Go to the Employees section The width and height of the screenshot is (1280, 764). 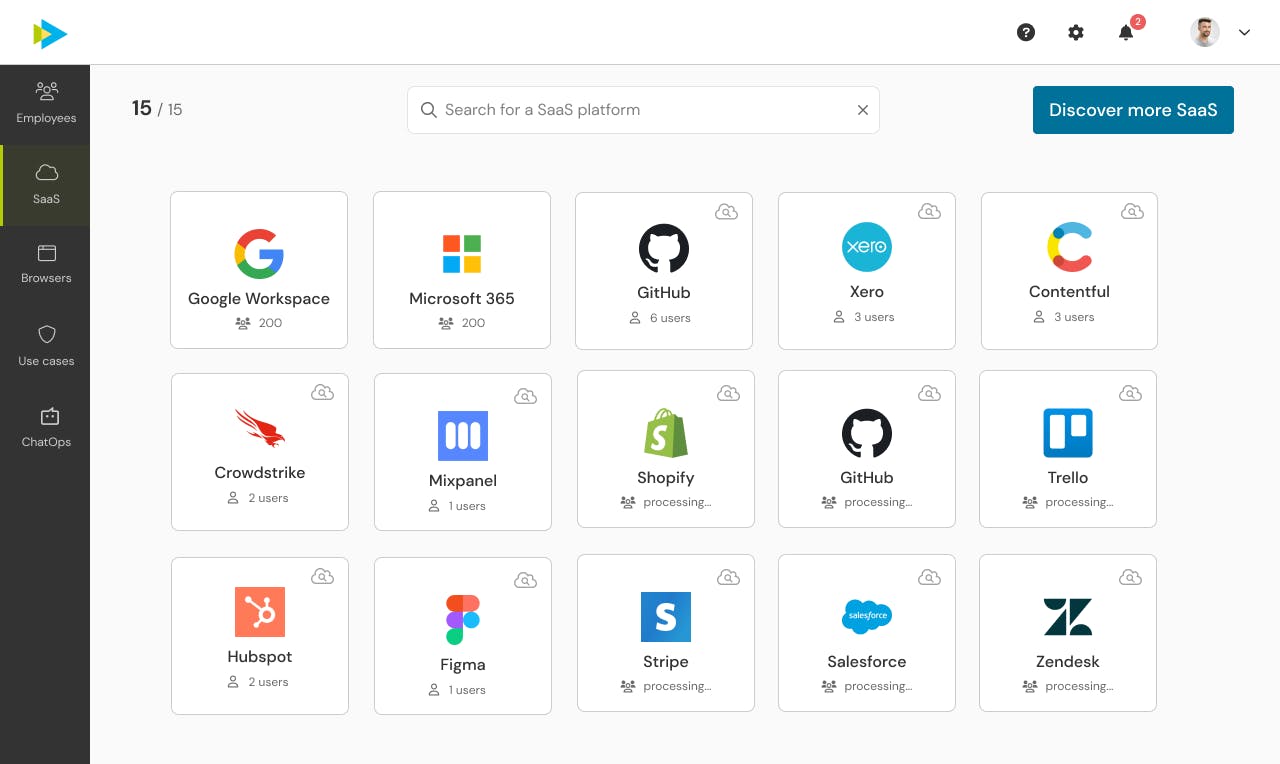46,104
